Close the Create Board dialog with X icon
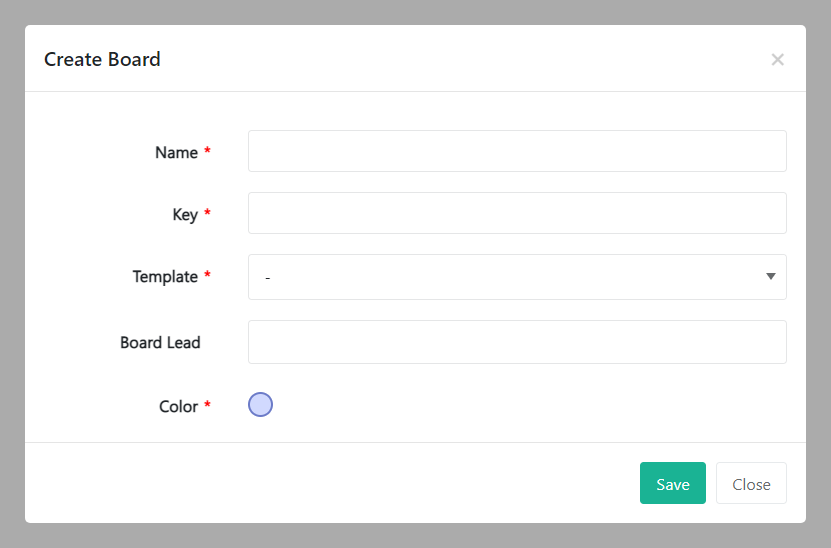Image resolution: width=831 pixels, height=548 pixels. coord(777,60)
